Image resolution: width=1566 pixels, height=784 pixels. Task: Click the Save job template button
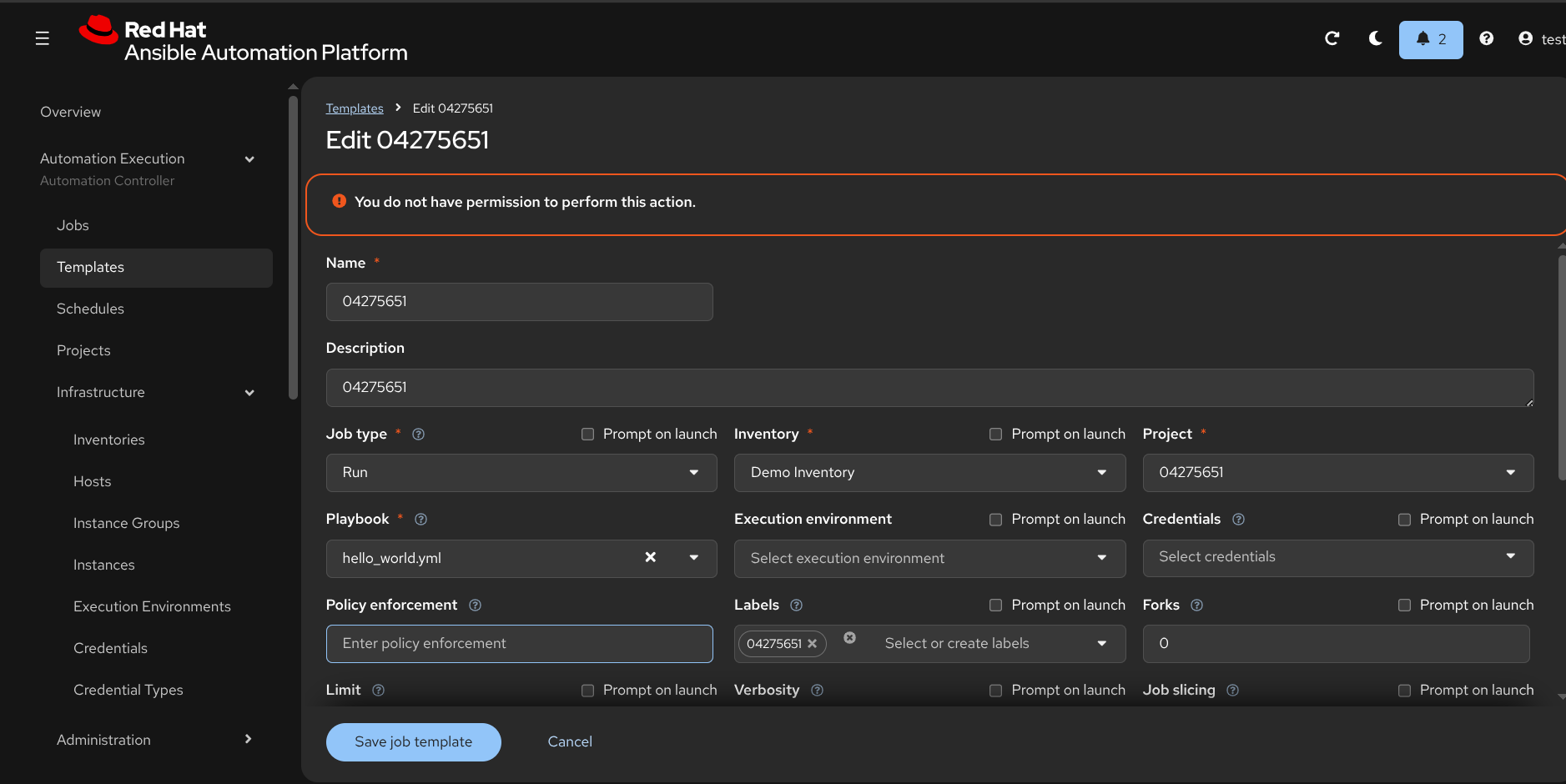coord(413,741)
